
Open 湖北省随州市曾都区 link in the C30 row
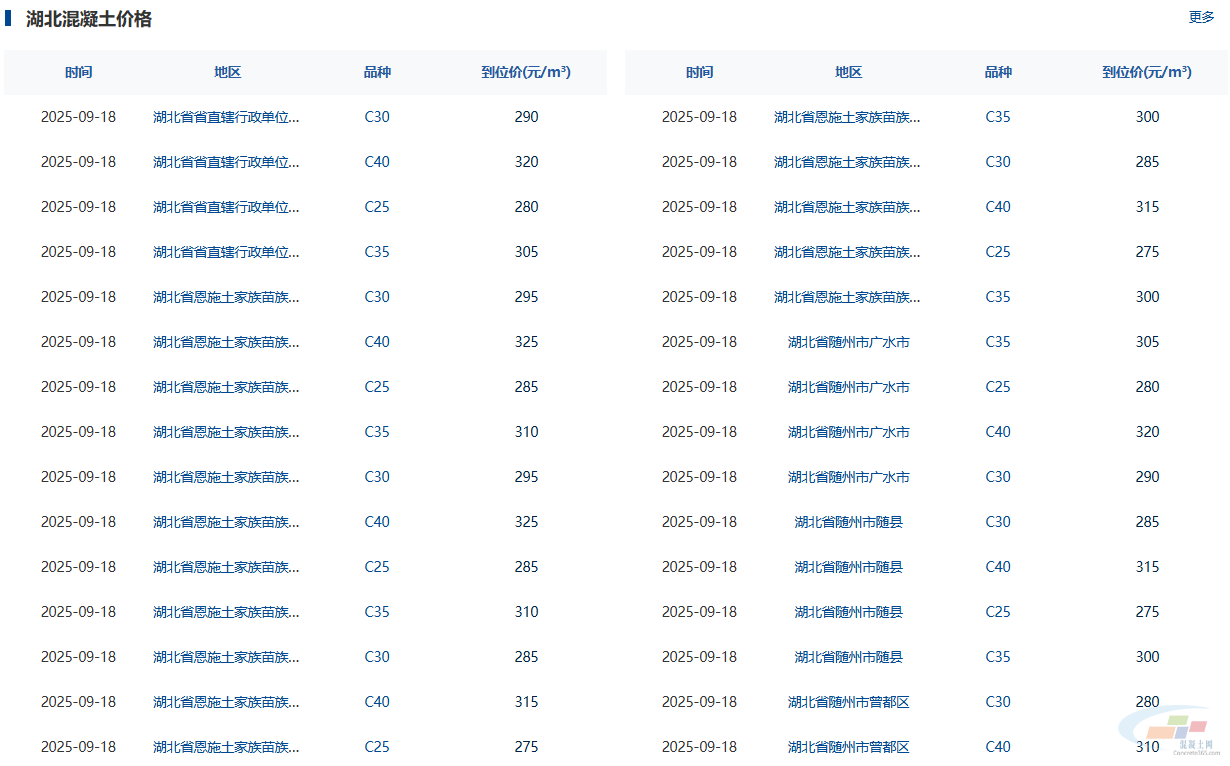[x=848, y=702]
